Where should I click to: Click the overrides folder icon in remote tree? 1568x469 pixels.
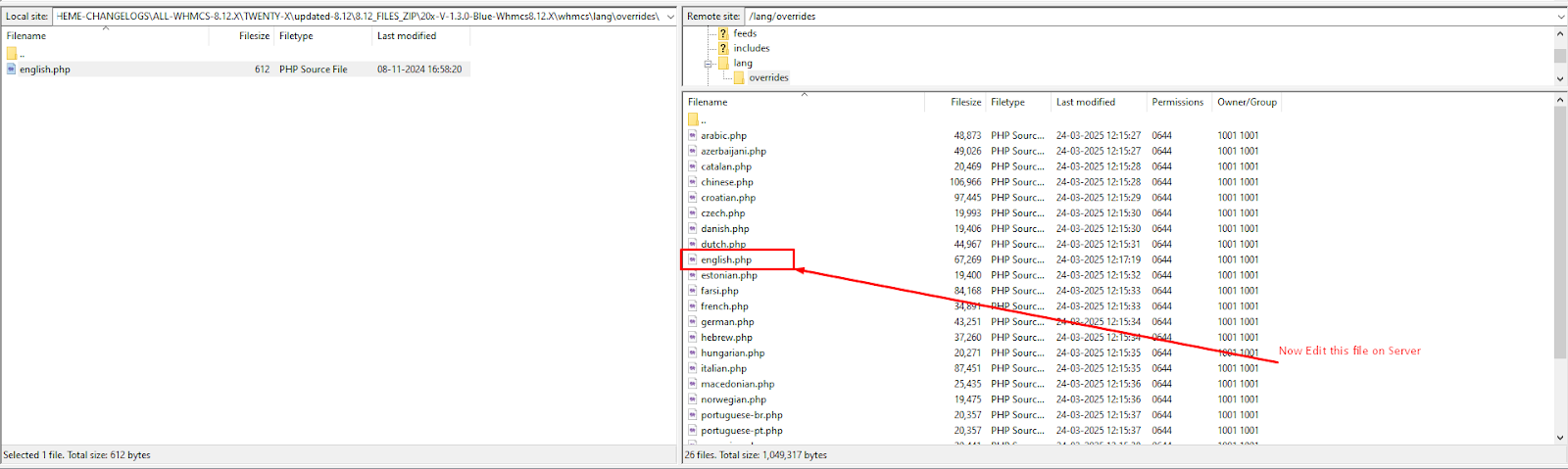pyautogui.click(x=739, y=77)
